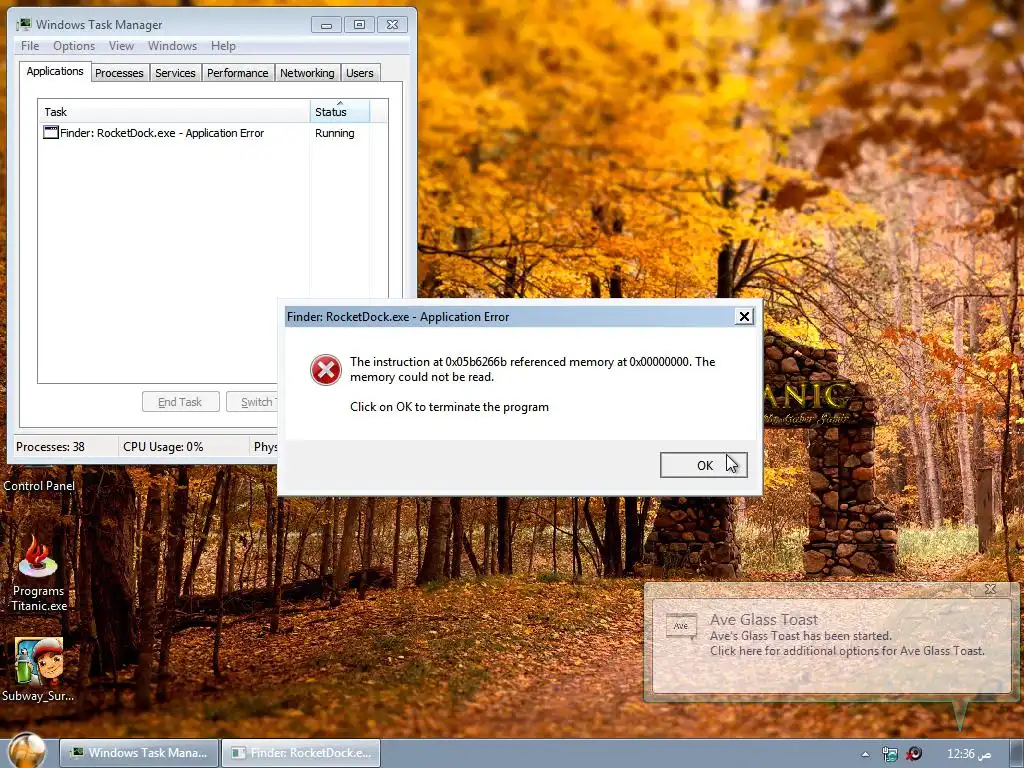Close the Application Error dialog
The height and width of the screenshot is (768, 1024).
coord(744,317)
